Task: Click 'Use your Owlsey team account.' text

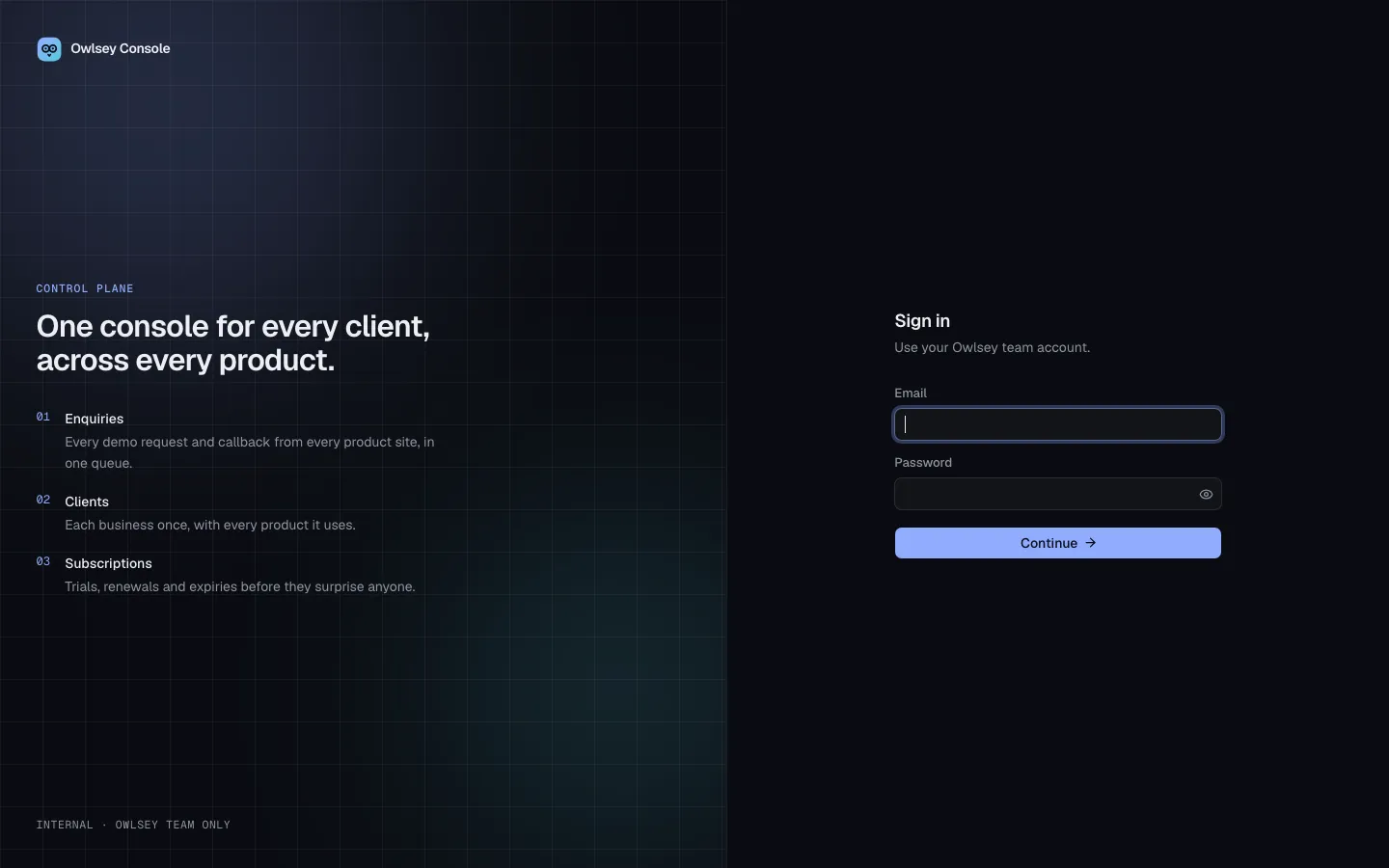Action: [993, 347]
